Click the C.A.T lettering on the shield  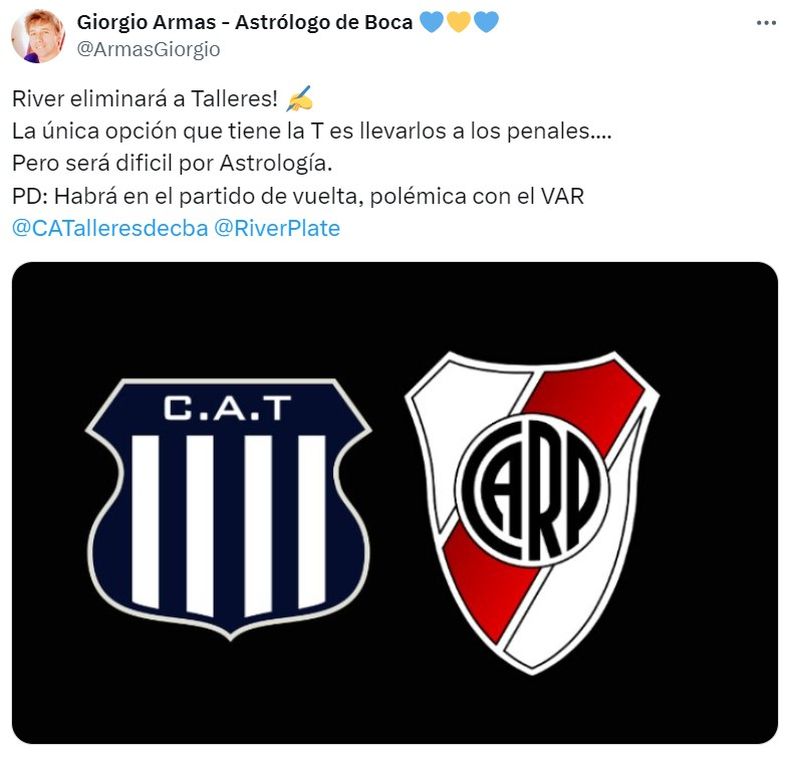228,408
